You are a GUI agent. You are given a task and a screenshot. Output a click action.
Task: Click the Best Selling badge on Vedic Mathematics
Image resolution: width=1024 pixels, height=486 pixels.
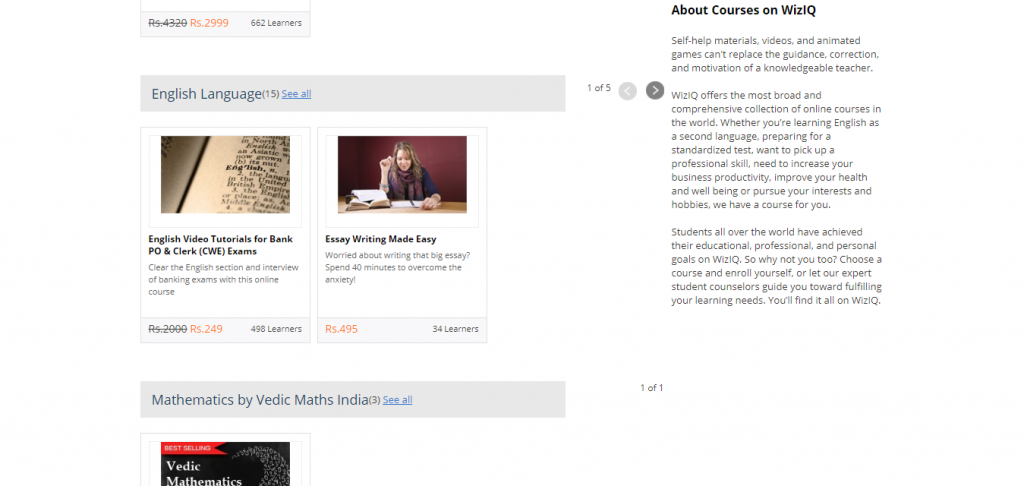coord(188,448)
